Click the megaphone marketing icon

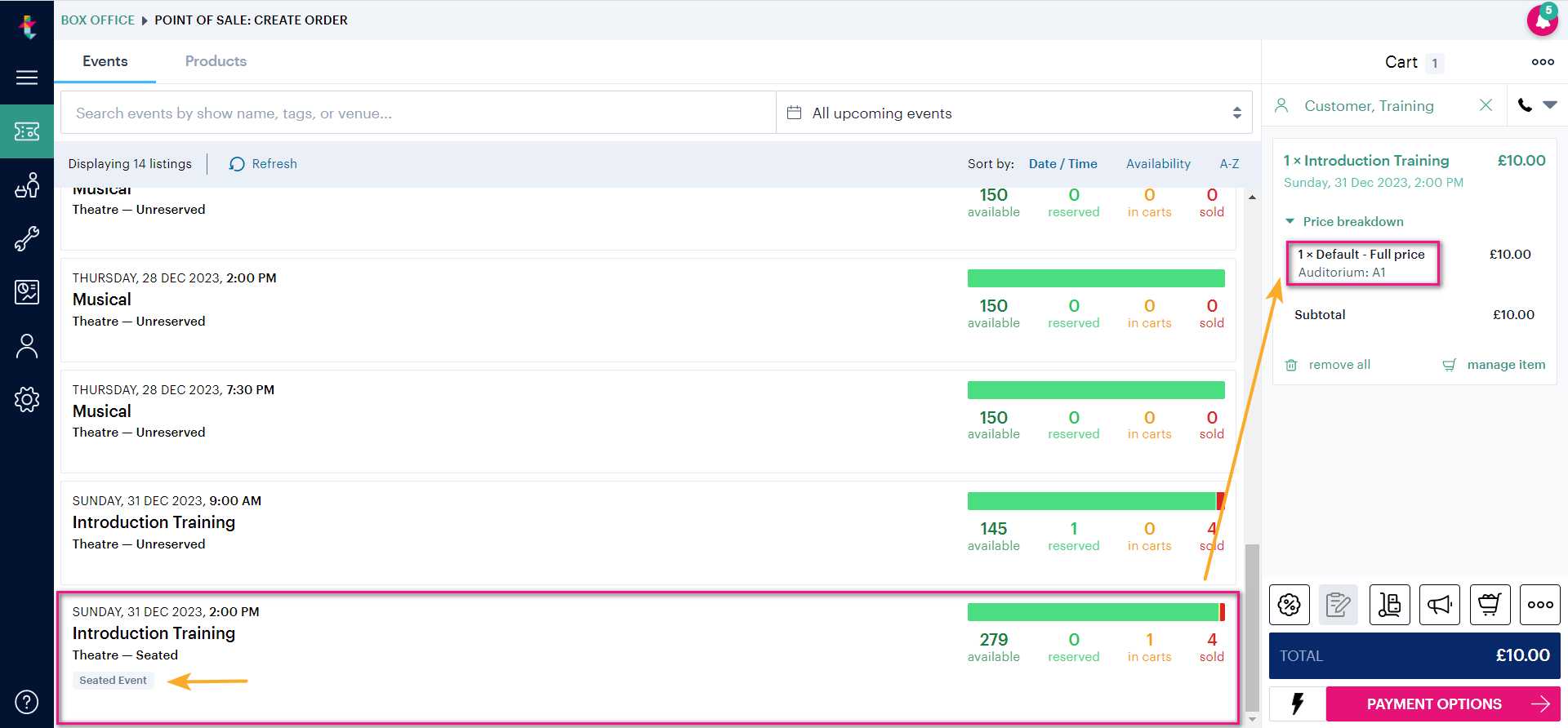click(x=1440, y=605)
